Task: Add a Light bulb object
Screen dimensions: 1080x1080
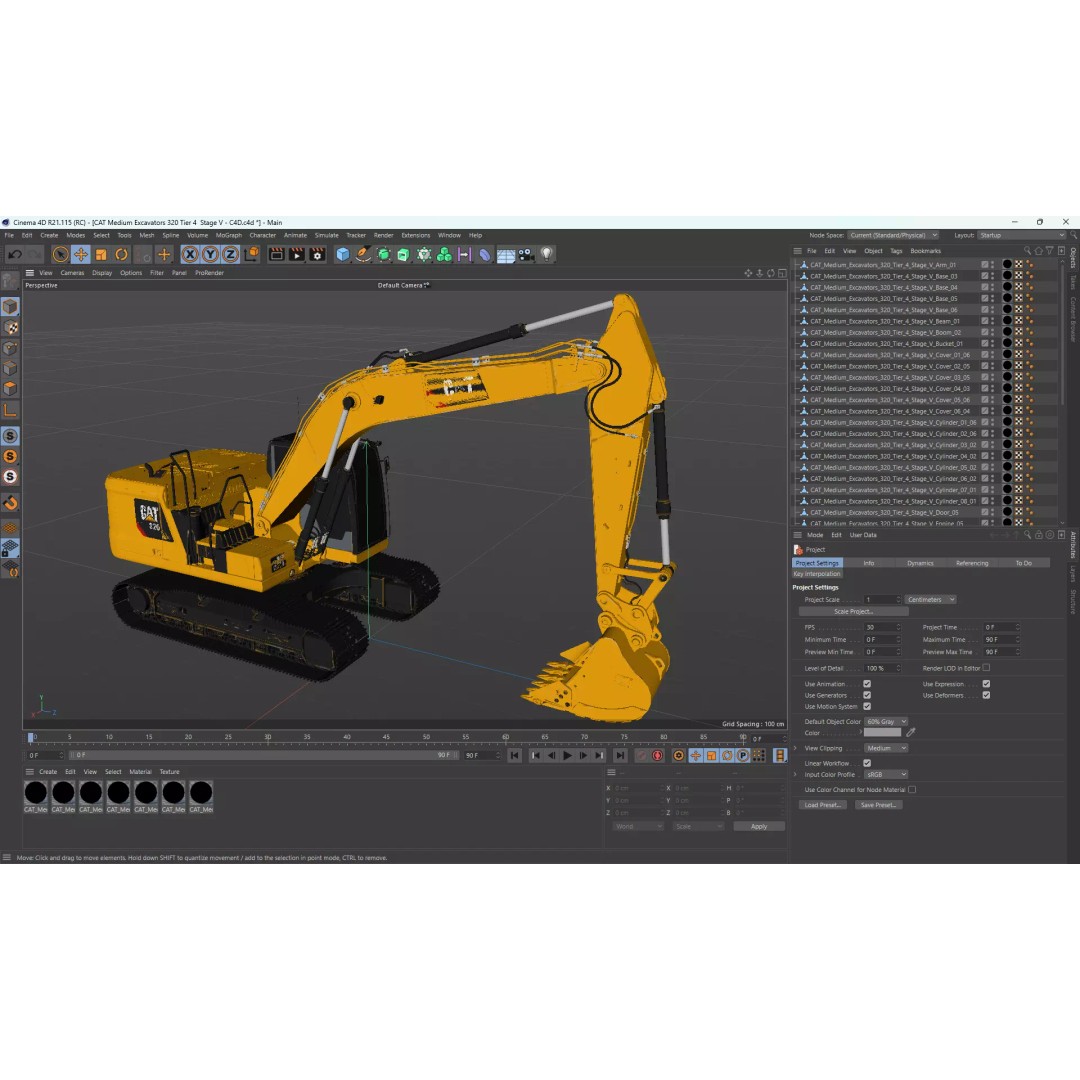Action: pos(546,254)
